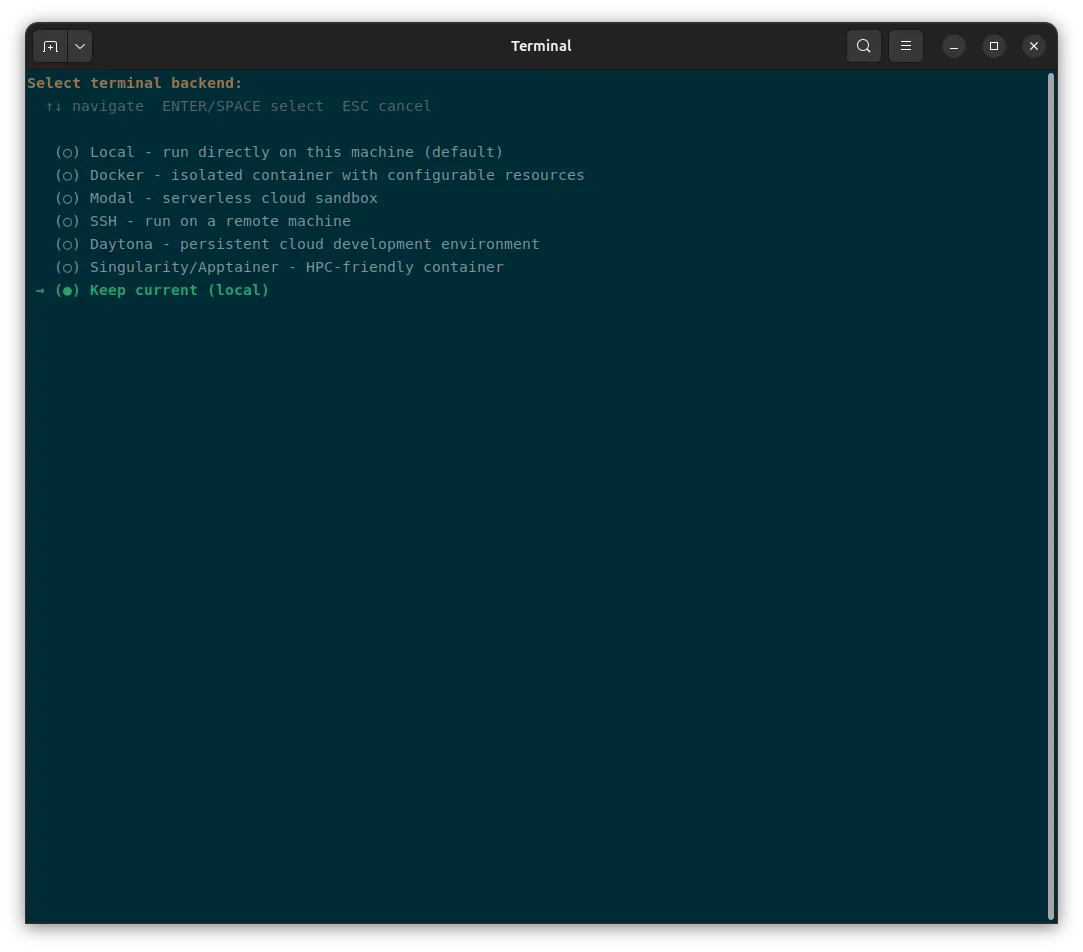The width and height of the screenshot is (1083, 952).
Task: Click the terminal vertical scrollbar
Action: tap(1051, 495)
